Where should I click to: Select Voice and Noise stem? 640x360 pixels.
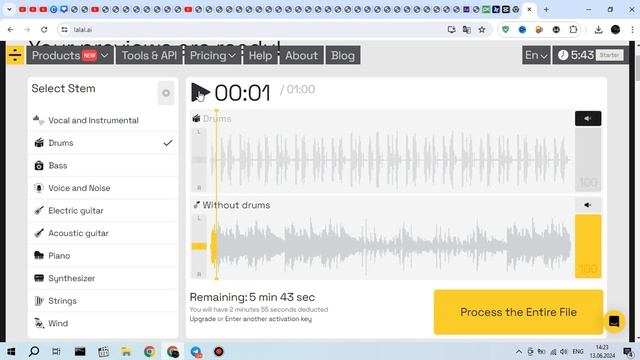point(103,188)
